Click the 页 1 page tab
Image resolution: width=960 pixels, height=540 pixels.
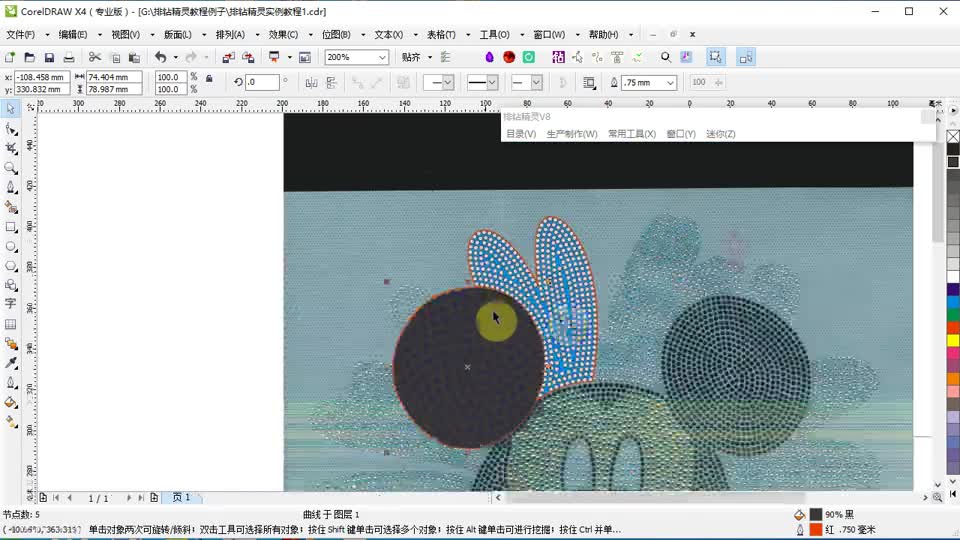tap(181, 497)
